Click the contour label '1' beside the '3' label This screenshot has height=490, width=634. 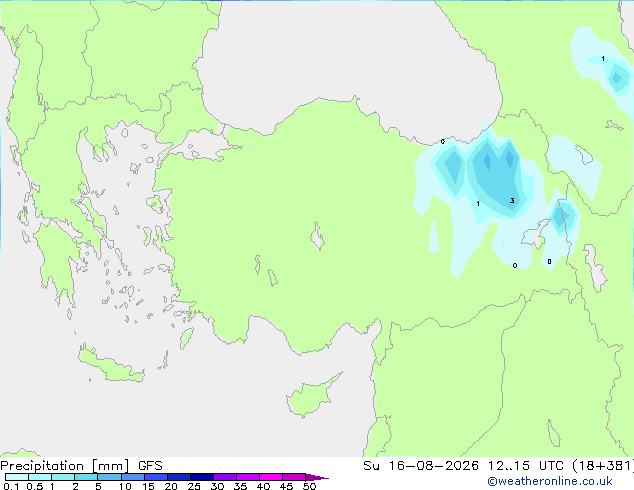(x=478, y=203)
